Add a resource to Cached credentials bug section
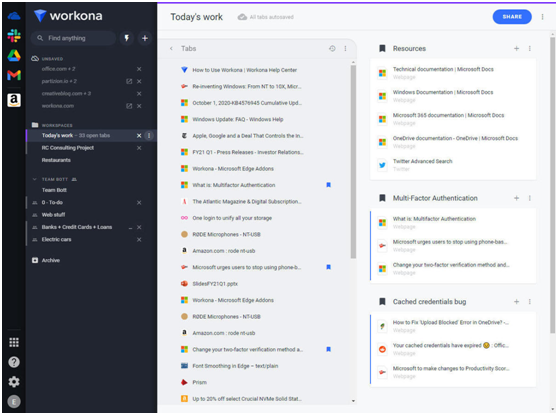This screenshot has width=558, height=415. tap(516, 302)
